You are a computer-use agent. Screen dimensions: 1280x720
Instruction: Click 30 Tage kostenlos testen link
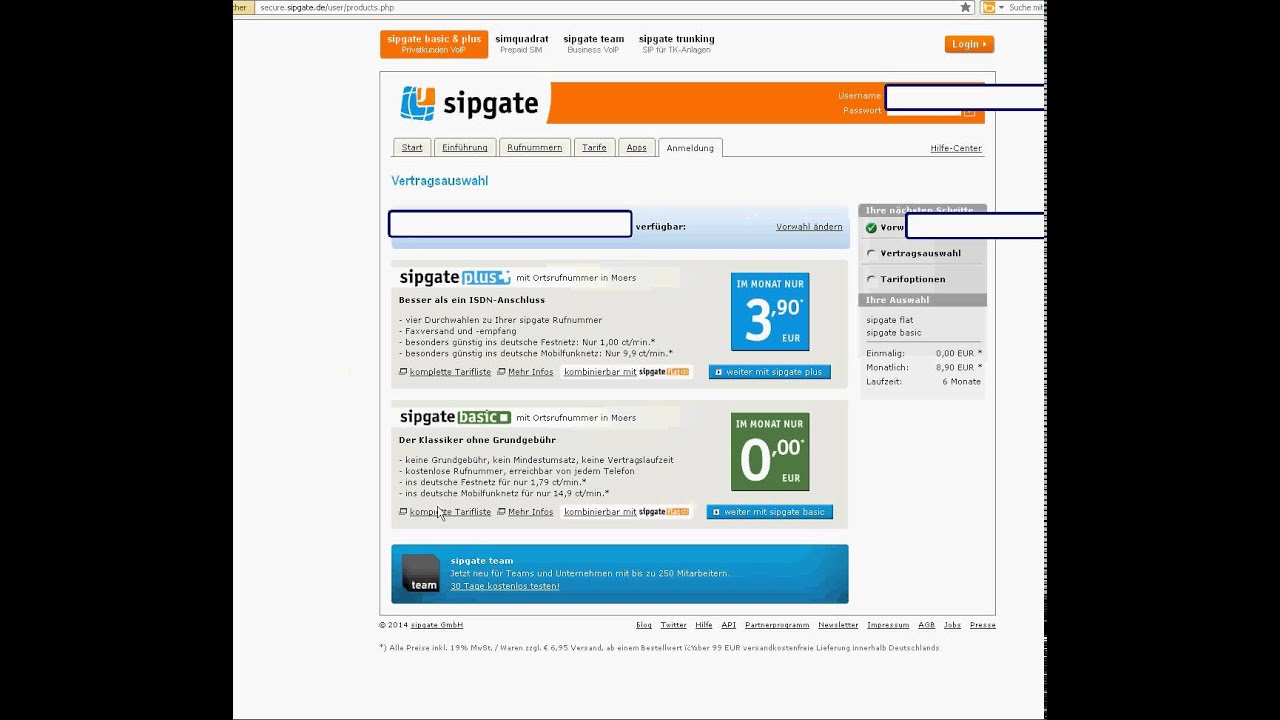[x=505, y=586]
